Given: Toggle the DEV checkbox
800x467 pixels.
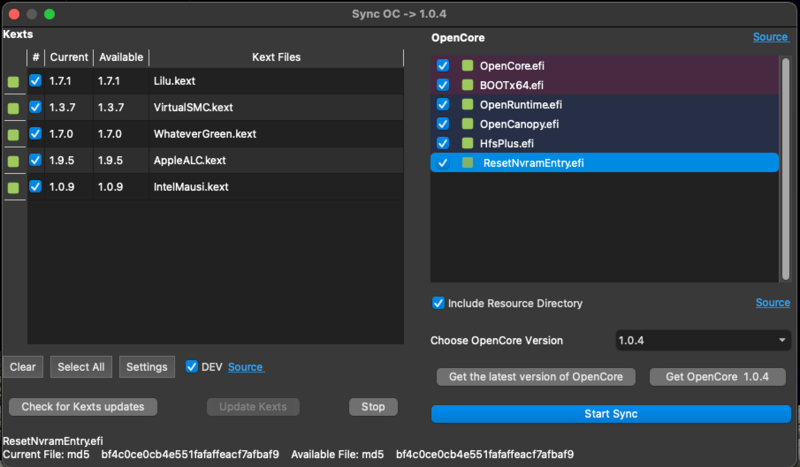Looking at the screenshot, I should tap(192, 367).
